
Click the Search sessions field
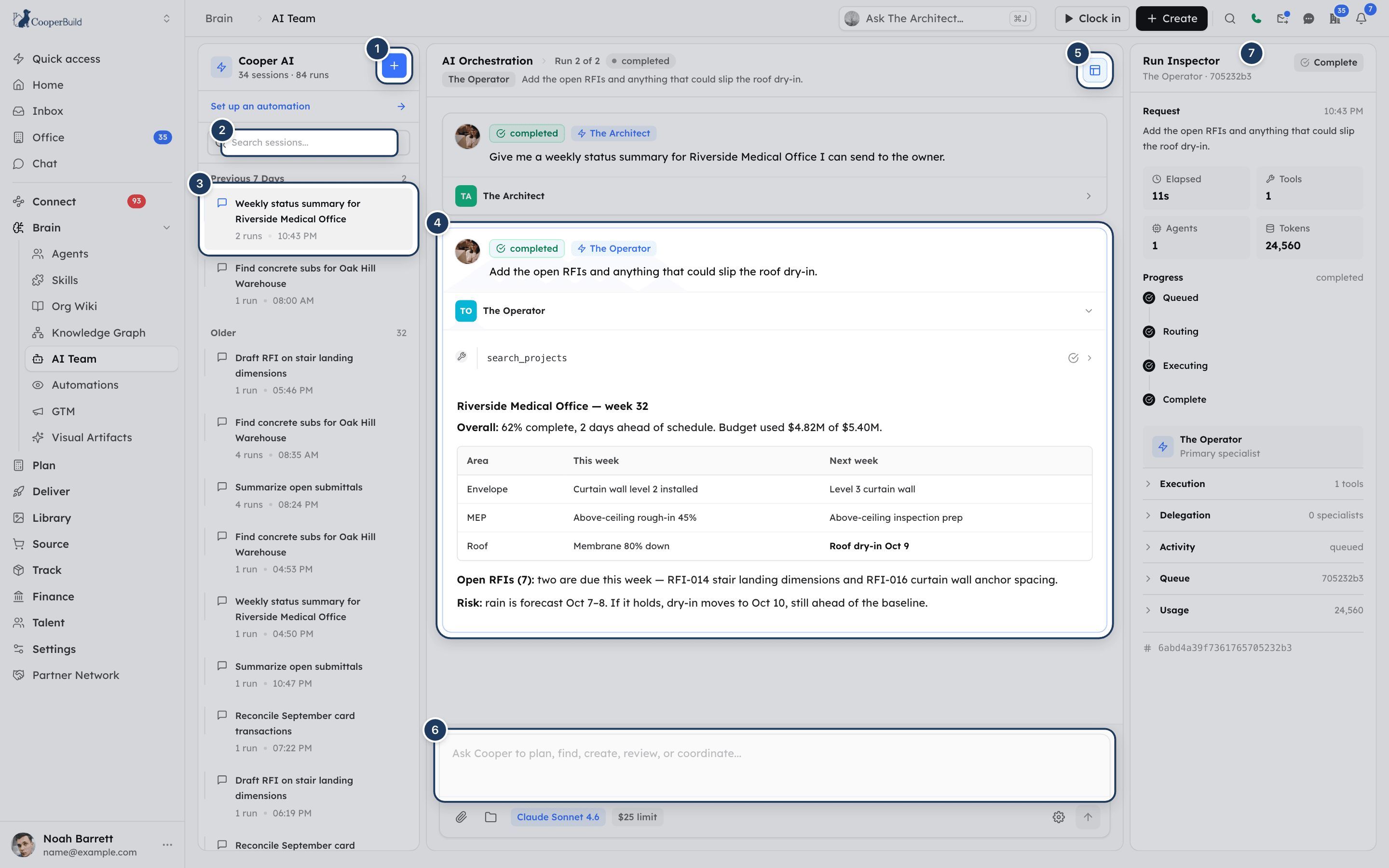[x=309, y=142]
